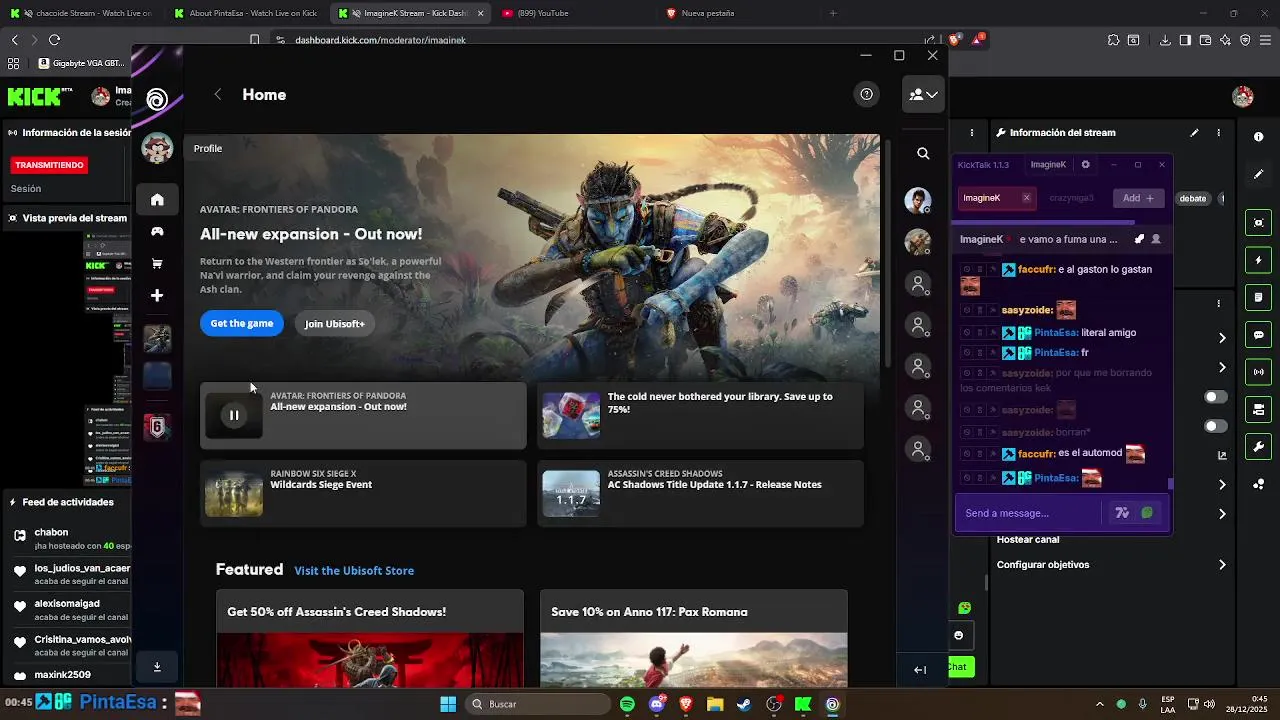Open the help question mark icon
Image resolution: width=1280 pixels, height=720 pixels.
866,94
